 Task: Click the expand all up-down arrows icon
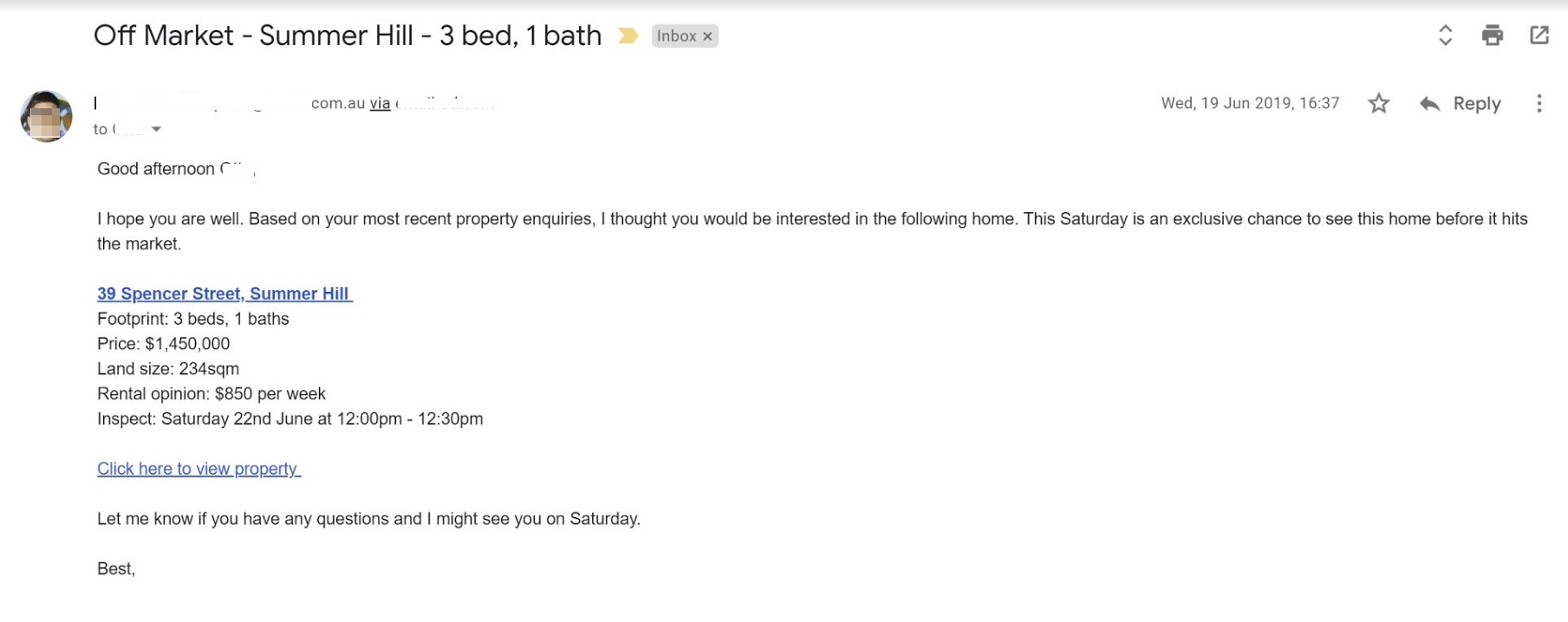point(1445,36)
